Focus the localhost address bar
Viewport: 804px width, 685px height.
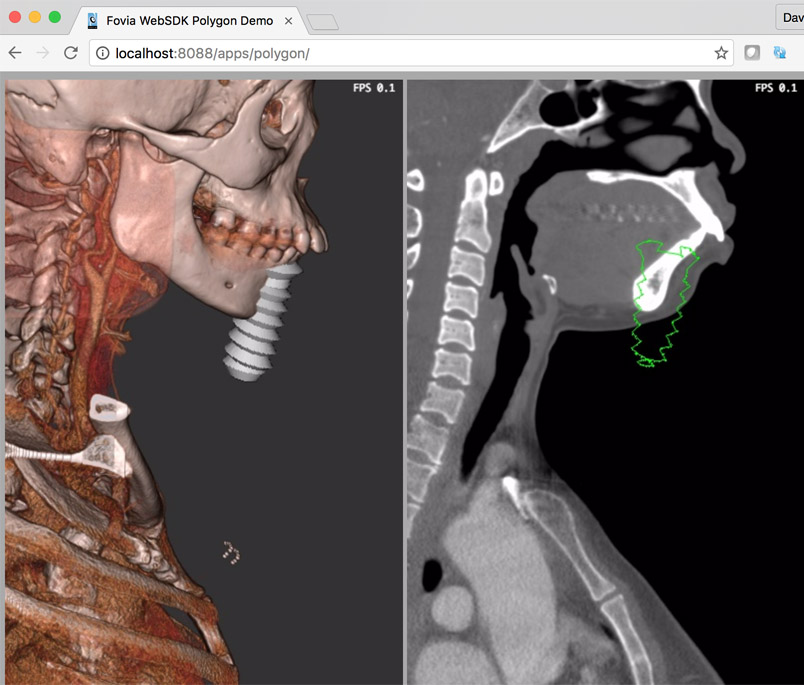400,53
